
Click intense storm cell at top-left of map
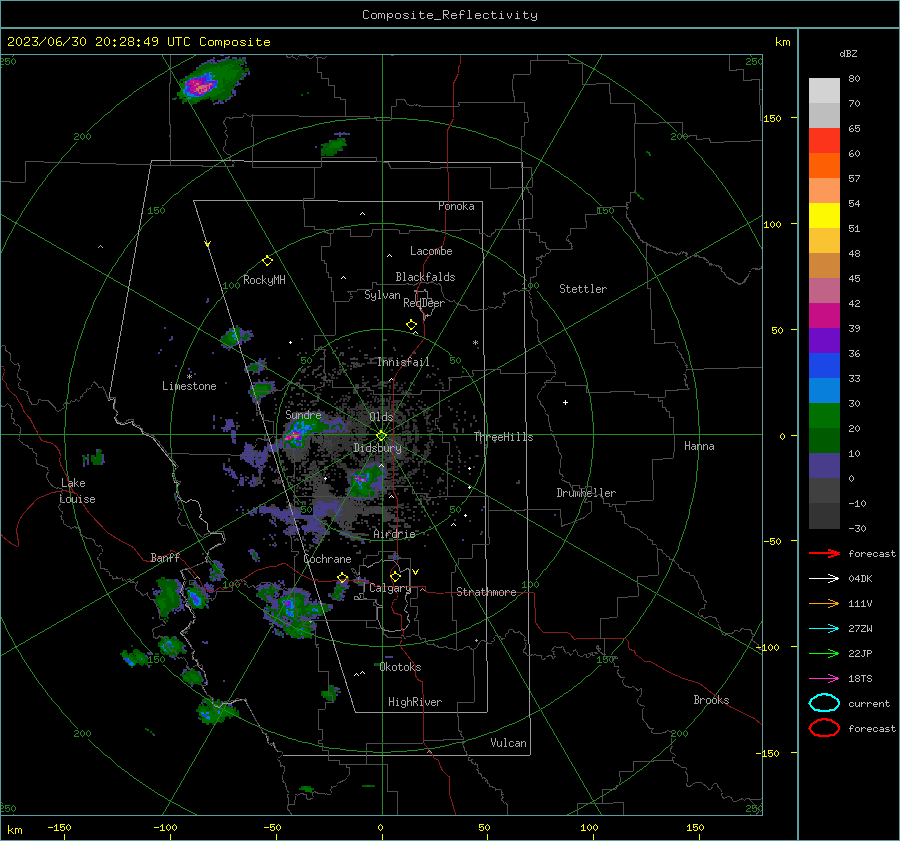pyautogui.click(x=211, y=82)
